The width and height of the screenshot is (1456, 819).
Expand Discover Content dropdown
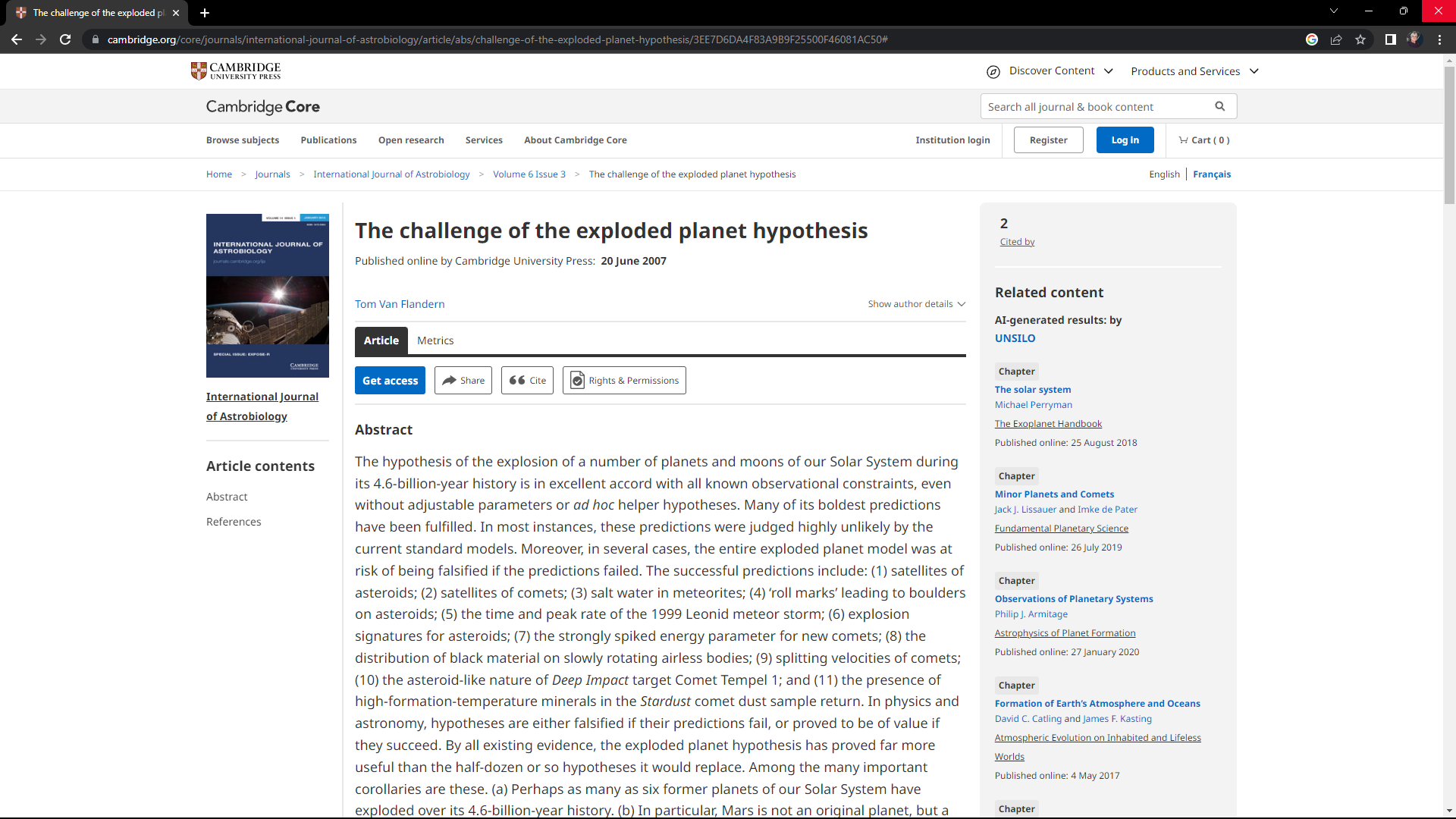(x=1050, y=71)
